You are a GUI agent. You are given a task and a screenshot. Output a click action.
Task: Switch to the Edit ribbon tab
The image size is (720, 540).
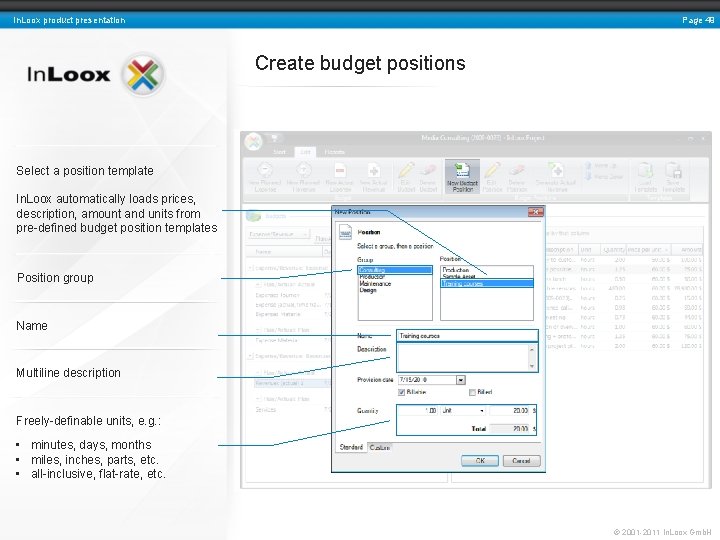(x=305, y=152)
